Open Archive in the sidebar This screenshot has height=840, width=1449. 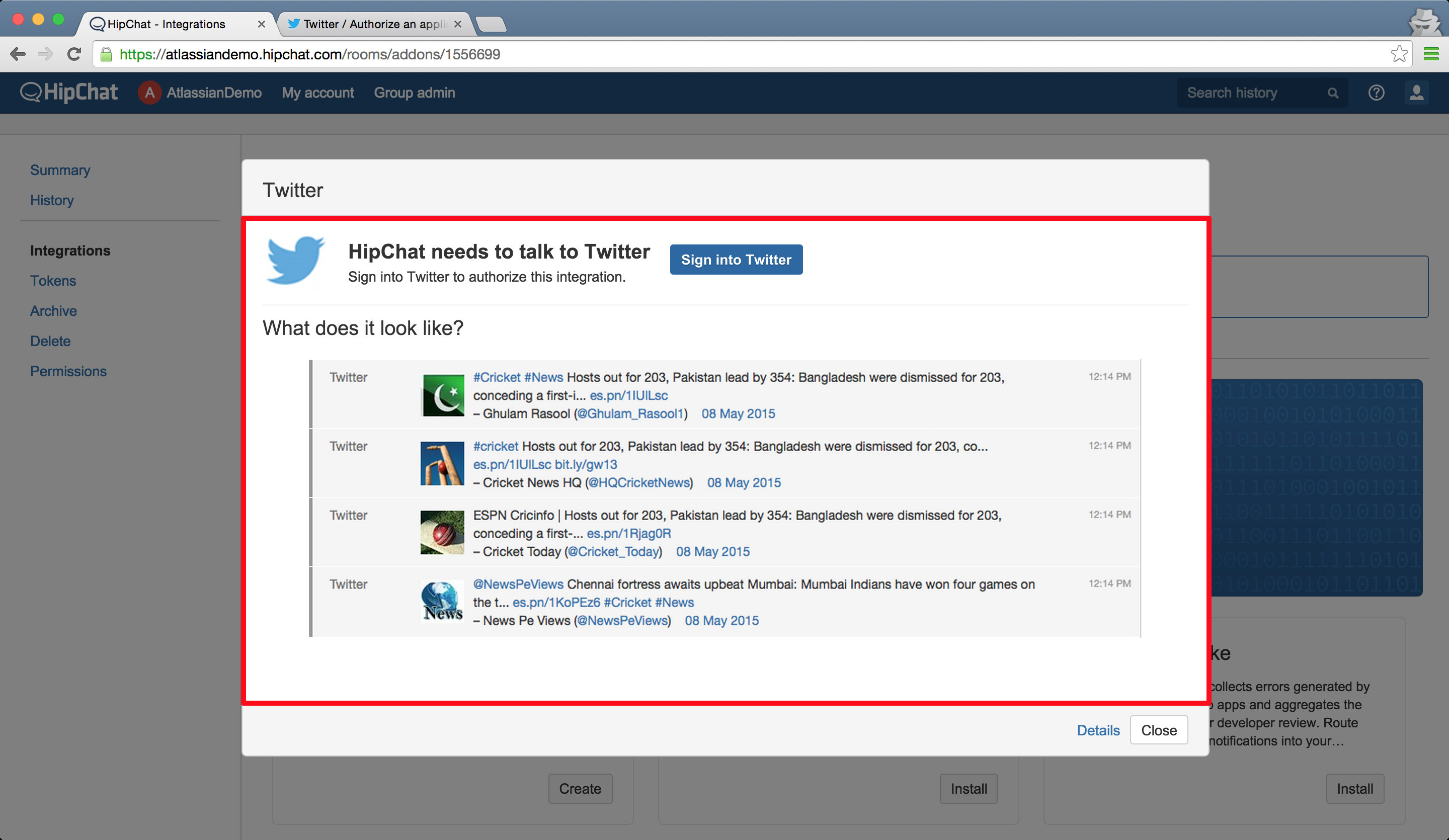(x=53, y=310)
